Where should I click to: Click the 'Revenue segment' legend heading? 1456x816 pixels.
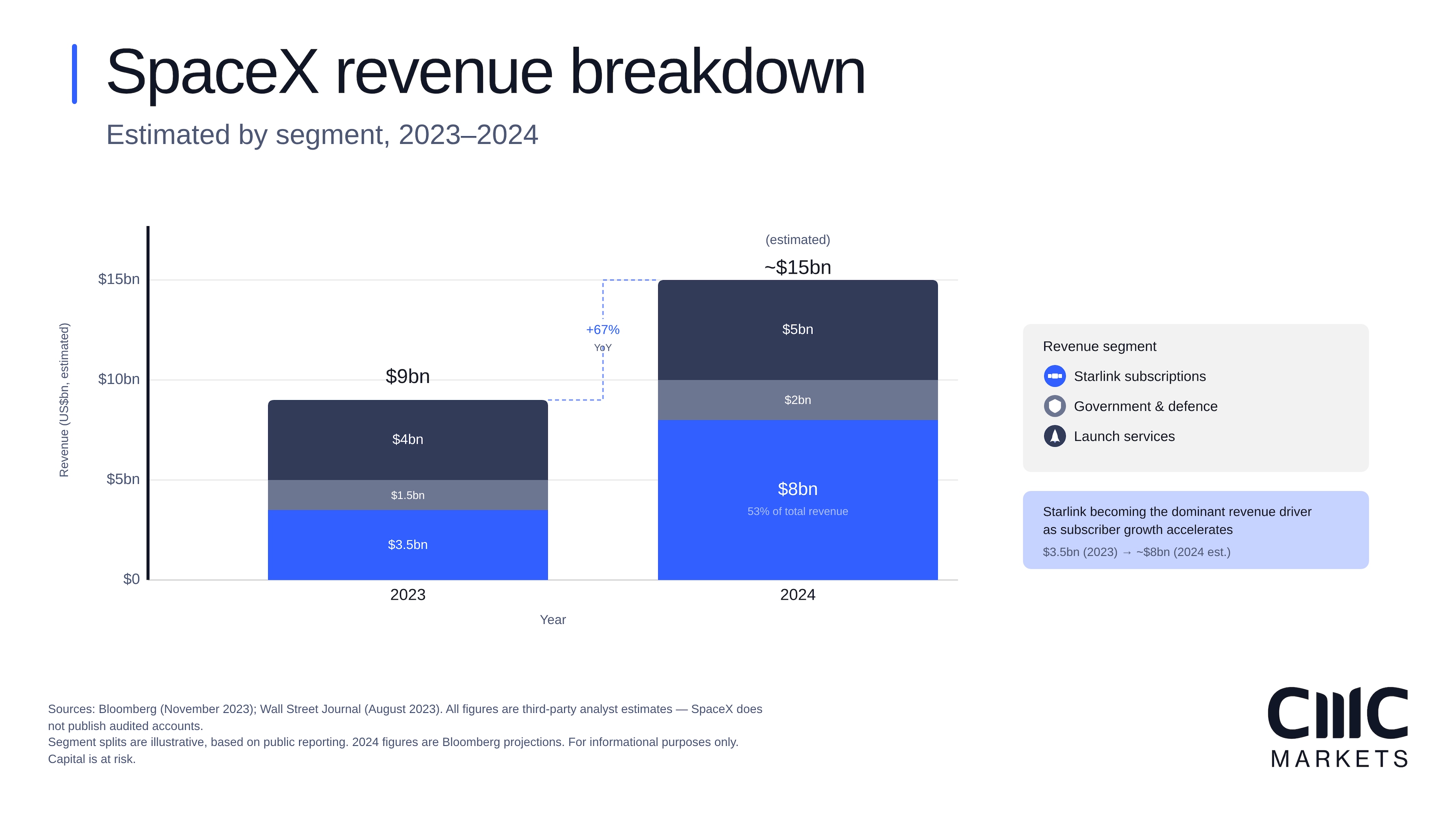[x=1099, y=347]
